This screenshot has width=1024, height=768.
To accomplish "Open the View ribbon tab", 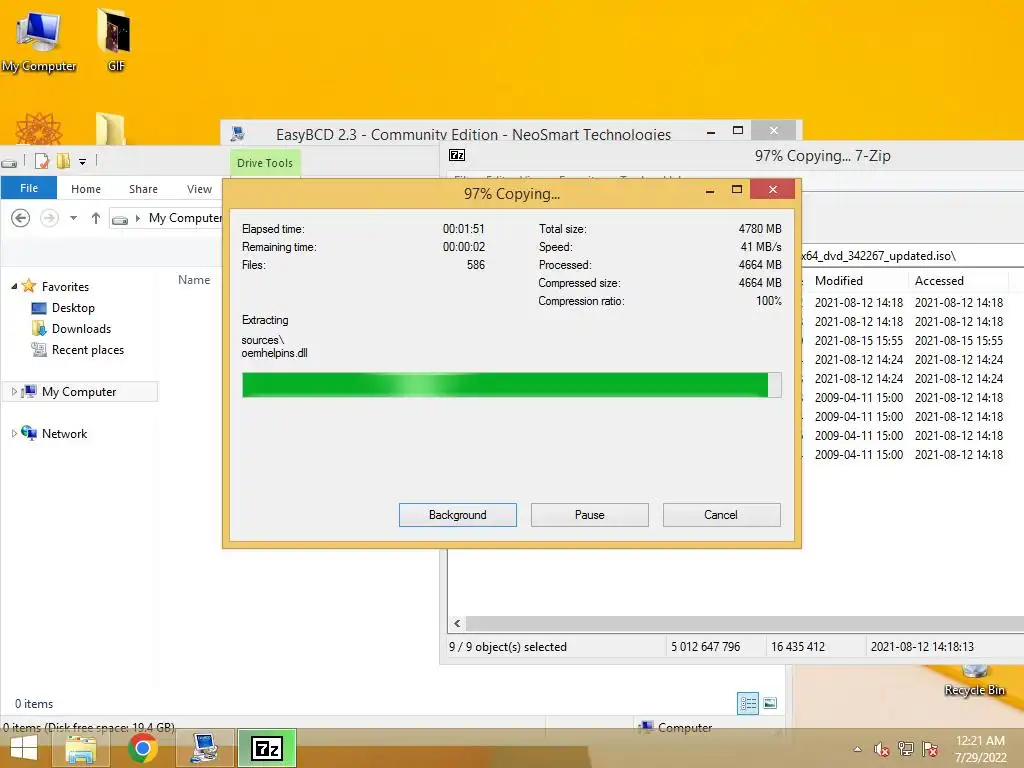I will pos(199,189).
